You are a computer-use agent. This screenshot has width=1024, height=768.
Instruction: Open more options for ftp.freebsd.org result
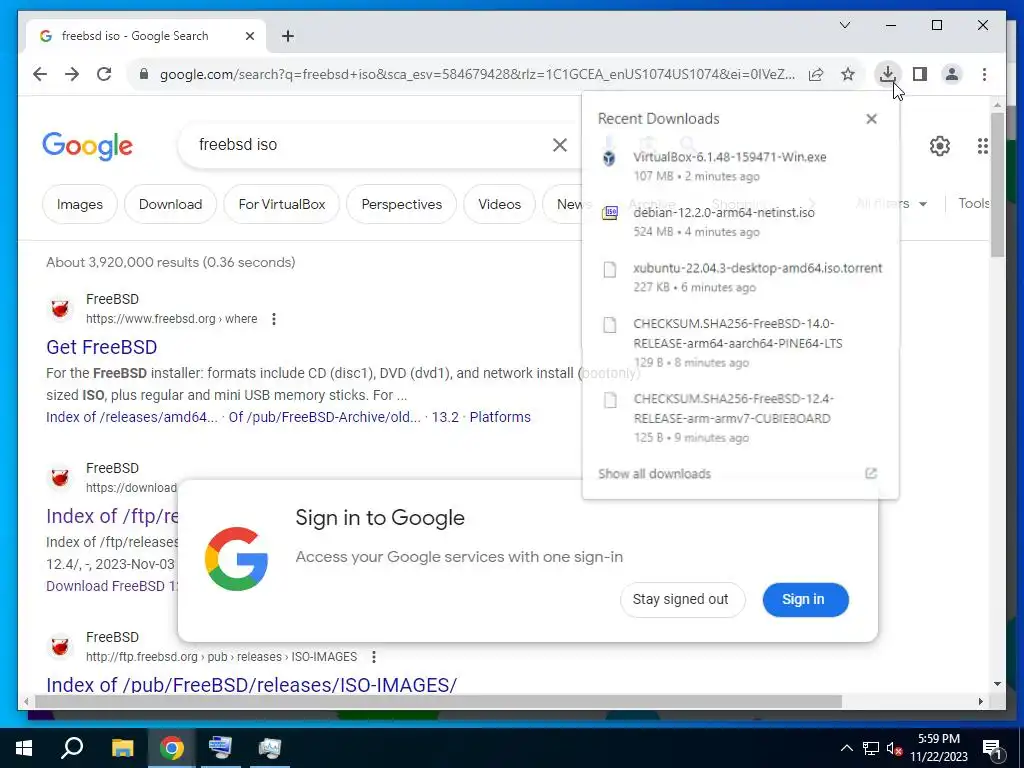tap(374, 656)
